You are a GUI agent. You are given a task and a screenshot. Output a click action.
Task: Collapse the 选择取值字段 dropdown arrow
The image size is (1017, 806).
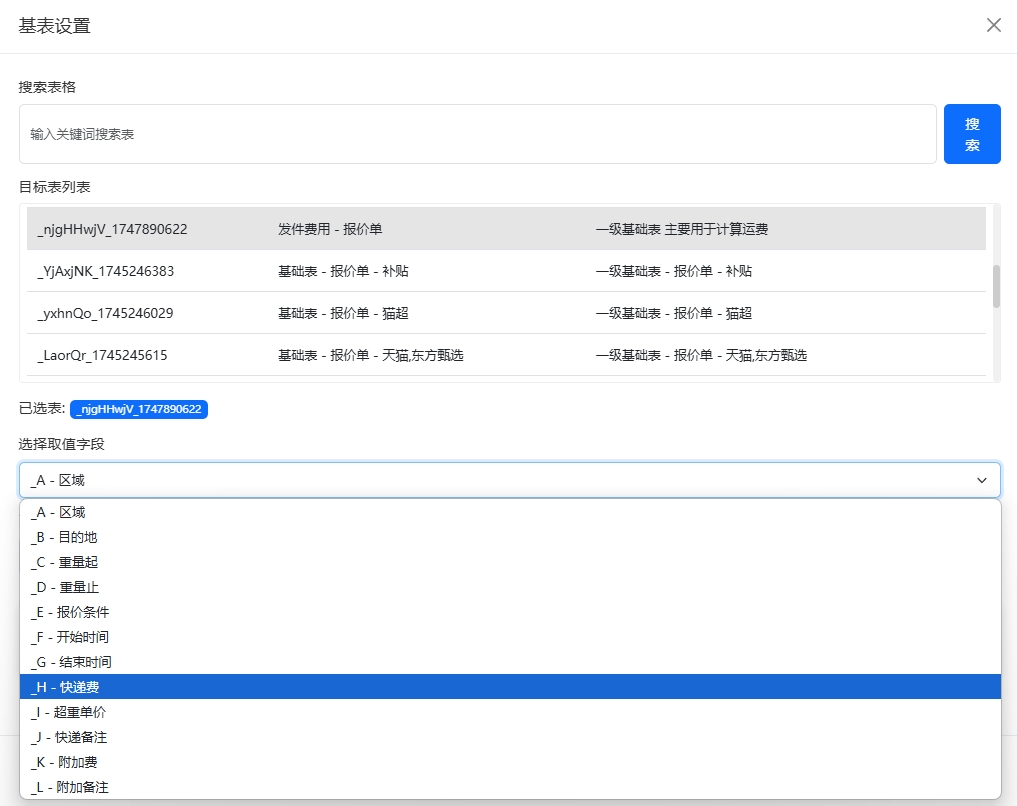tap(981, 481)
